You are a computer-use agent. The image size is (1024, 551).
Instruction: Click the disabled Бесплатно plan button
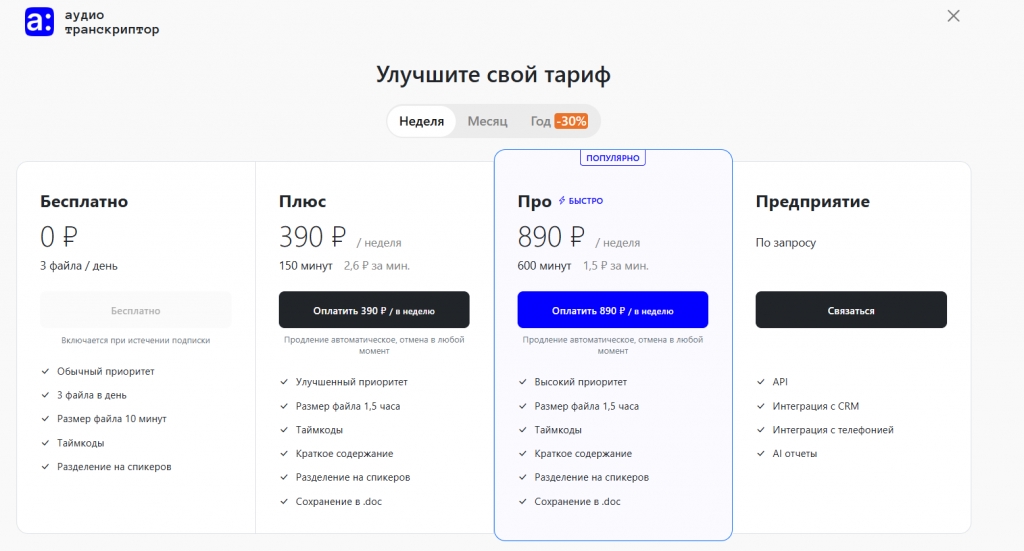click(x=135, y=310)
